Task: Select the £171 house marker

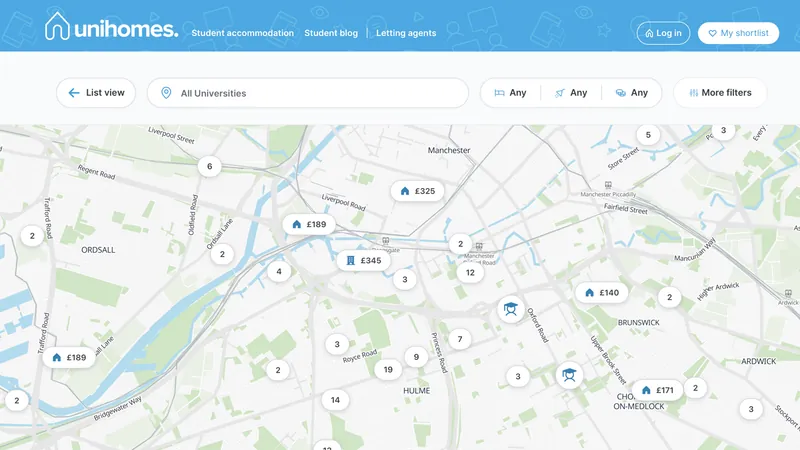Action: (x=657, y=390)
